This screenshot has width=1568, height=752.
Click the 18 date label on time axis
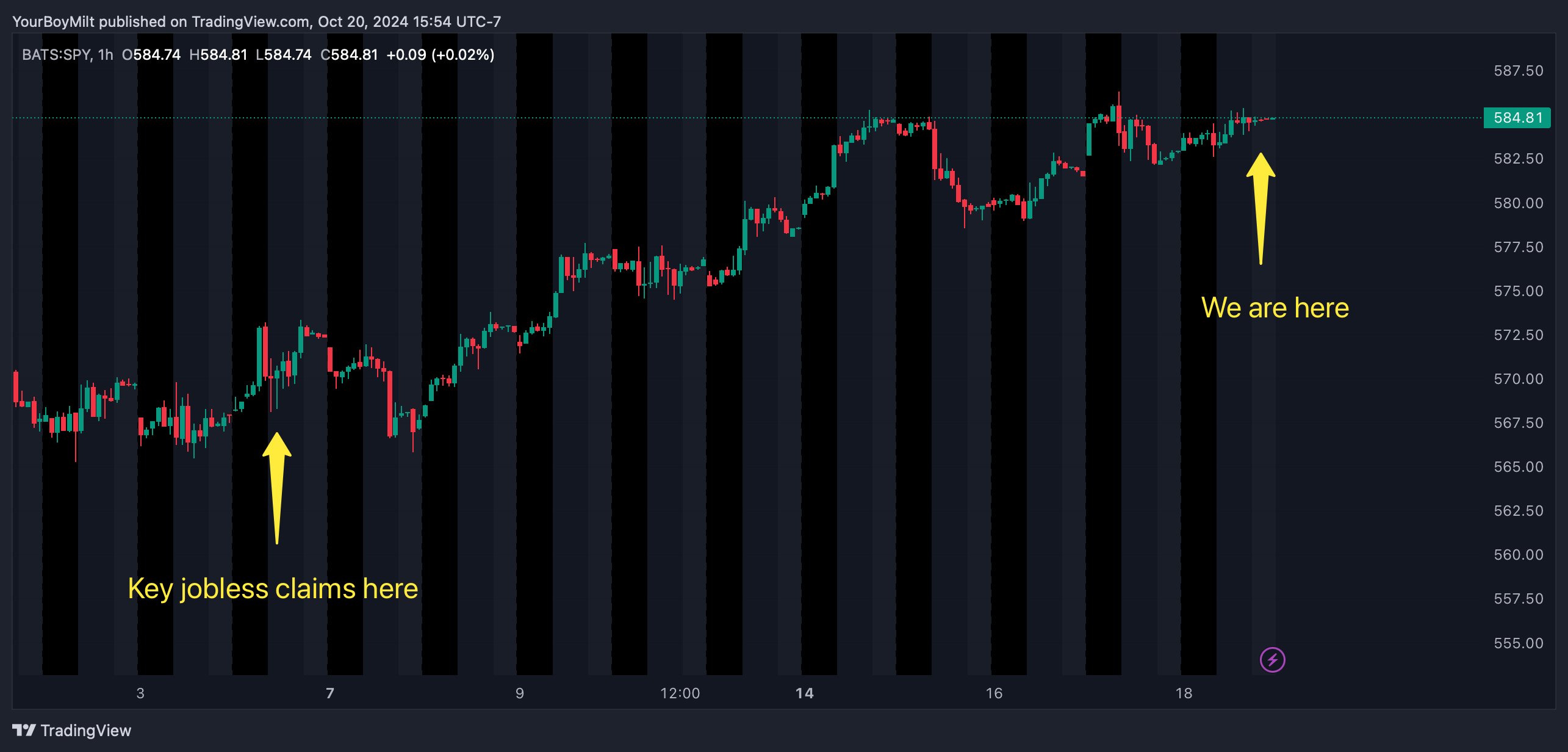(x=1184, y=693)
